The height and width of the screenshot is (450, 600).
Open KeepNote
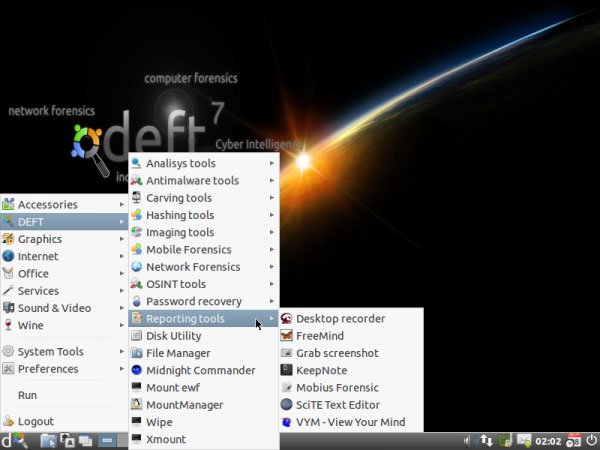click(x=351, y=370)
